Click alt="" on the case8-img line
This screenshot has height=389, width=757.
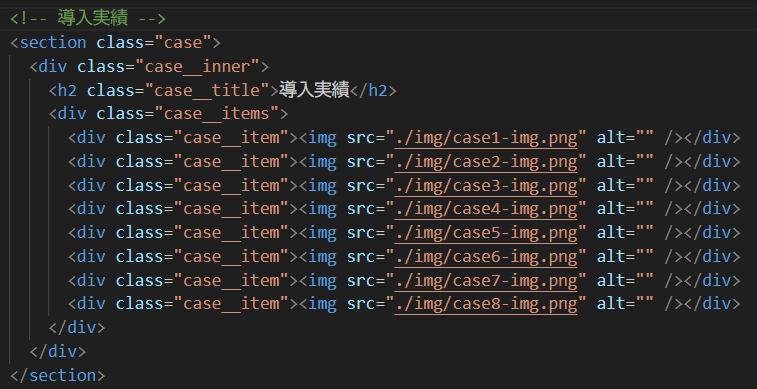(x=625, y=304)
